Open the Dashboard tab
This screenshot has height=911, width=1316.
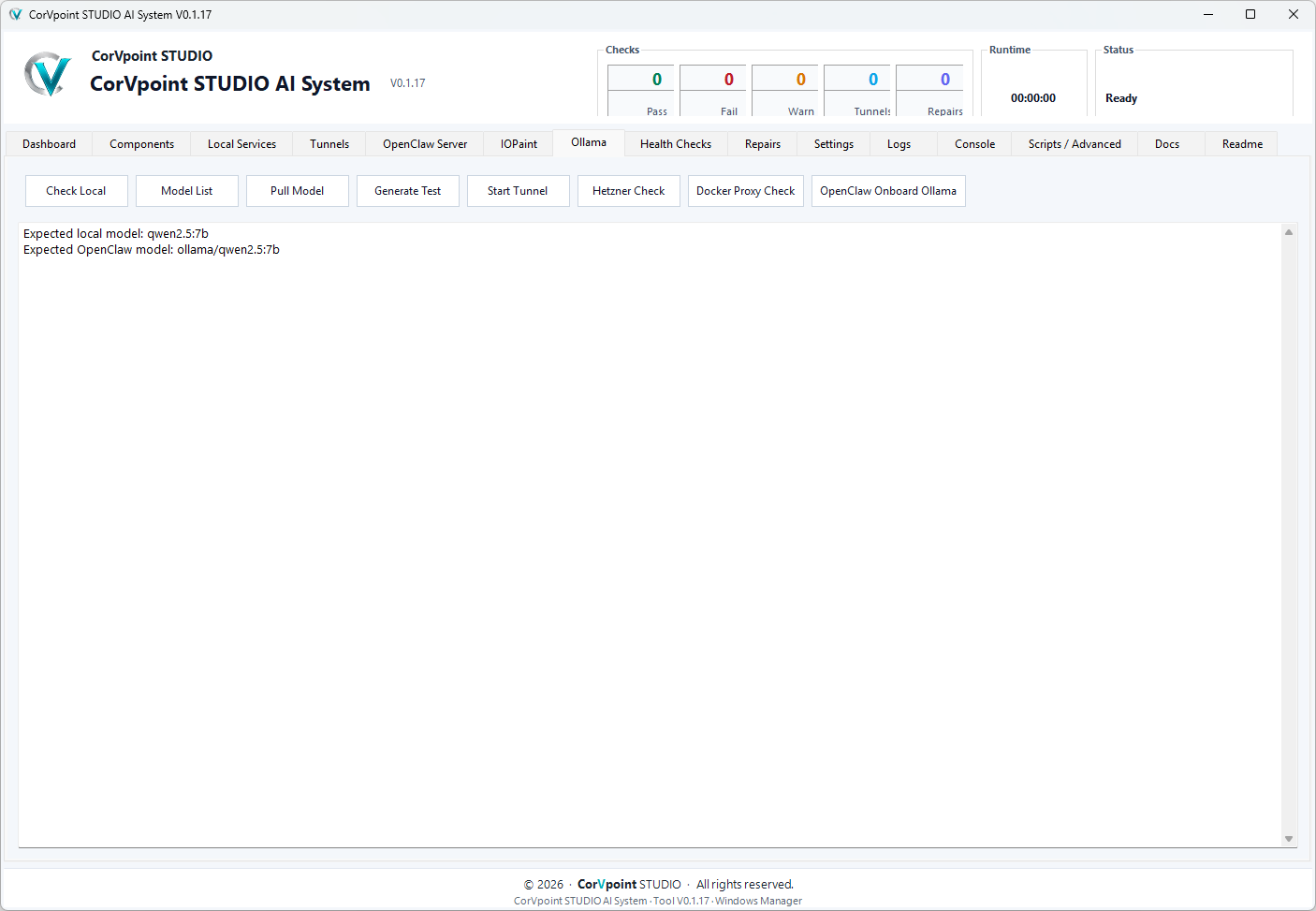click(50, 144)
